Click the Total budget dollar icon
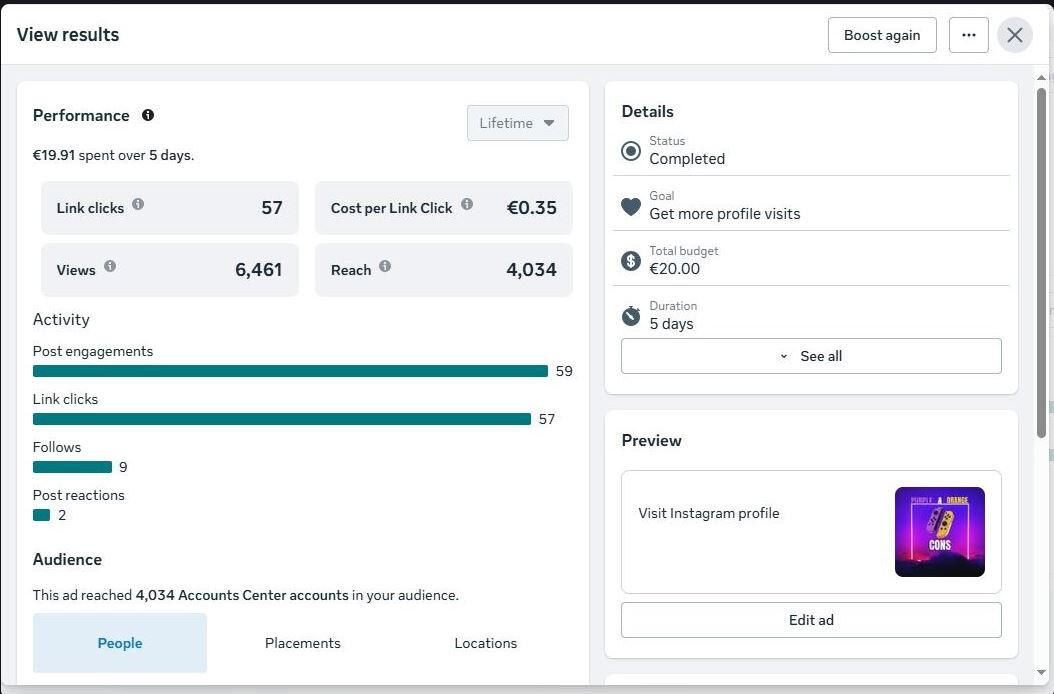Screen dimensions: 1054x694 click(630, 261)
